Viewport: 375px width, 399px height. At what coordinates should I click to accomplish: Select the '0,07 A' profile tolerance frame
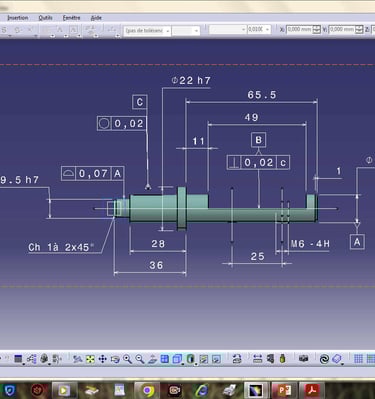coord(93,173)
